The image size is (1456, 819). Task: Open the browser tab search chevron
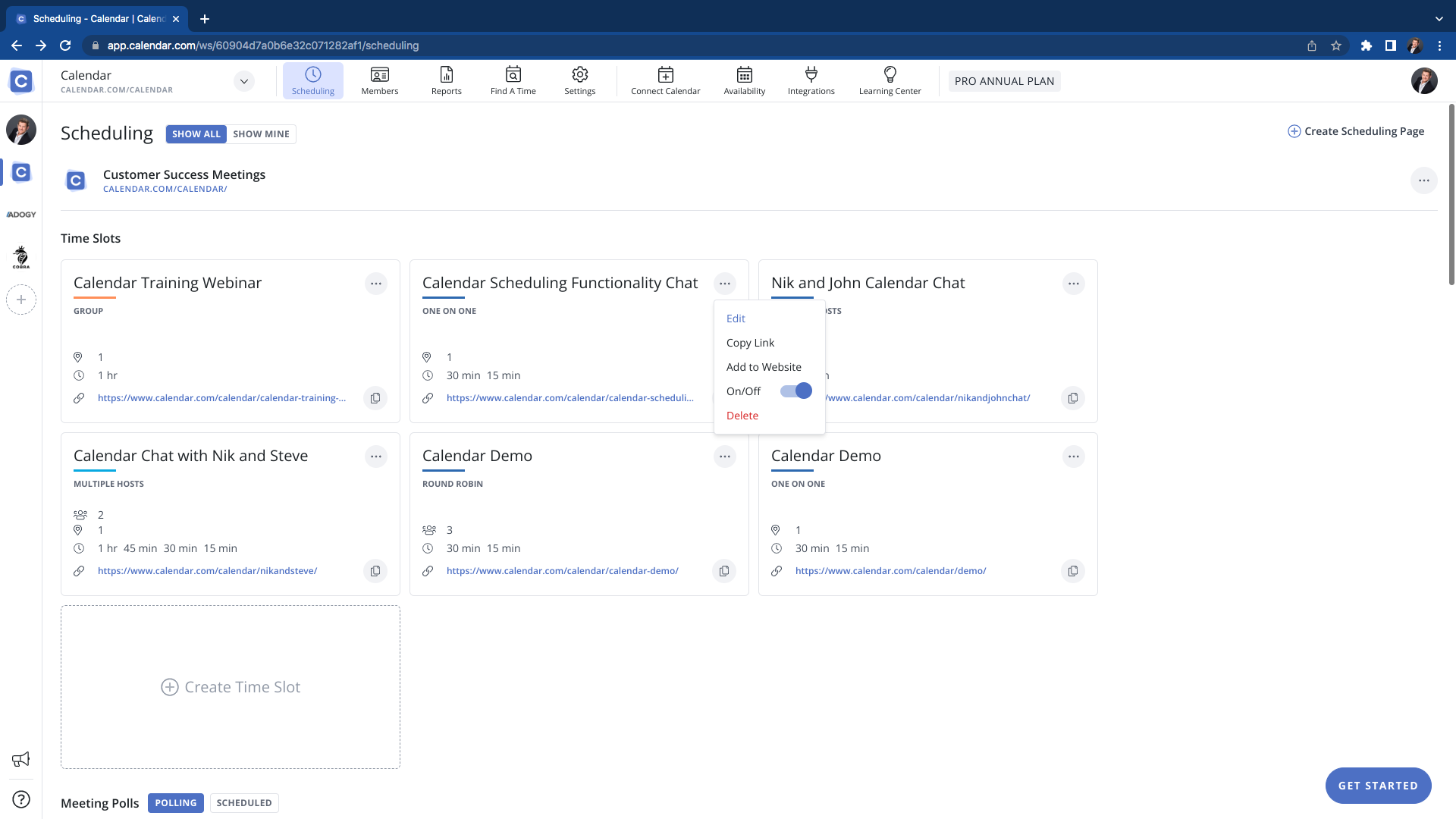tap(1439, 19)
